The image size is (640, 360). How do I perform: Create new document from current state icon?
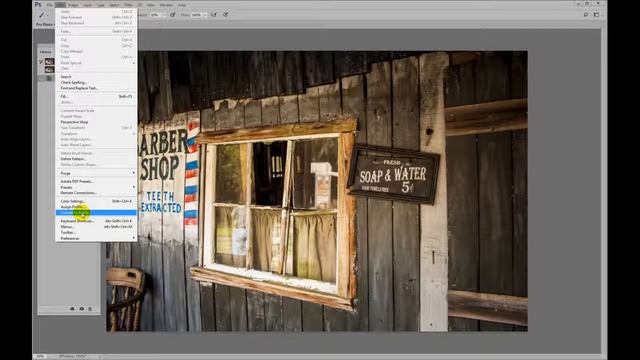click(x=72, y=309)
